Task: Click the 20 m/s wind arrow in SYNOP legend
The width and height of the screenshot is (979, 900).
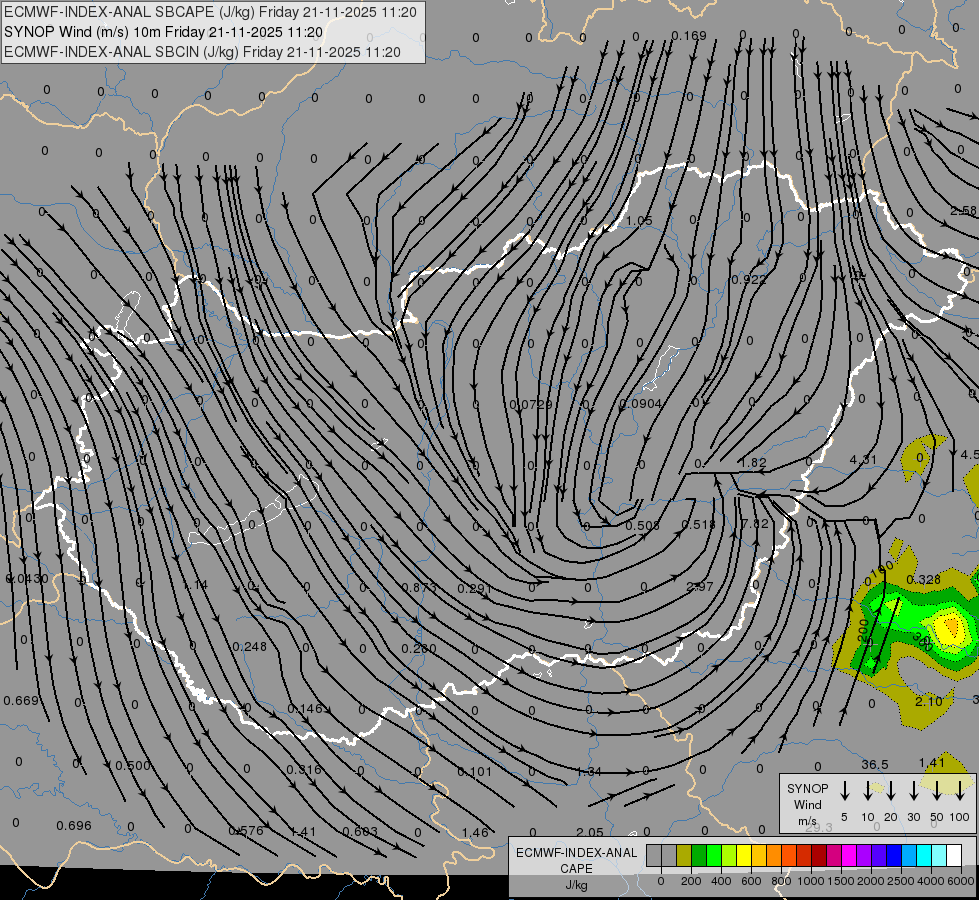Action: pyautogui.click(x=891, y=790)
